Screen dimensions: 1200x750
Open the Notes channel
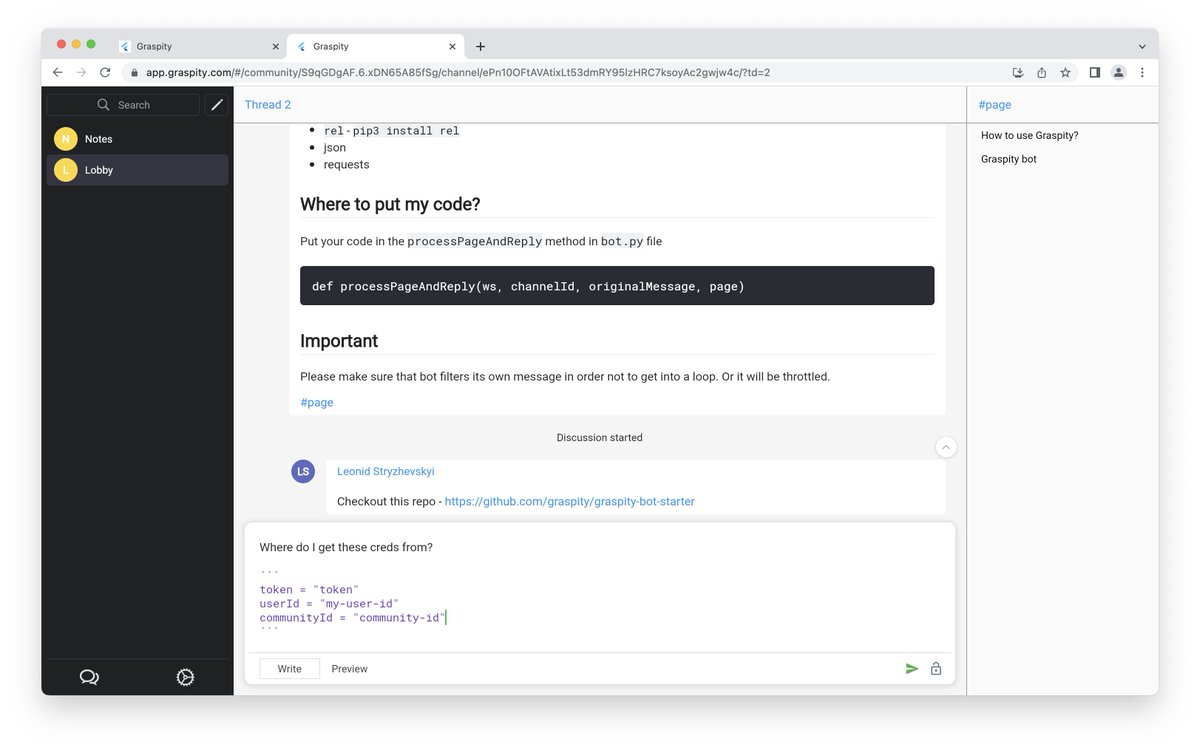point(137,139)
